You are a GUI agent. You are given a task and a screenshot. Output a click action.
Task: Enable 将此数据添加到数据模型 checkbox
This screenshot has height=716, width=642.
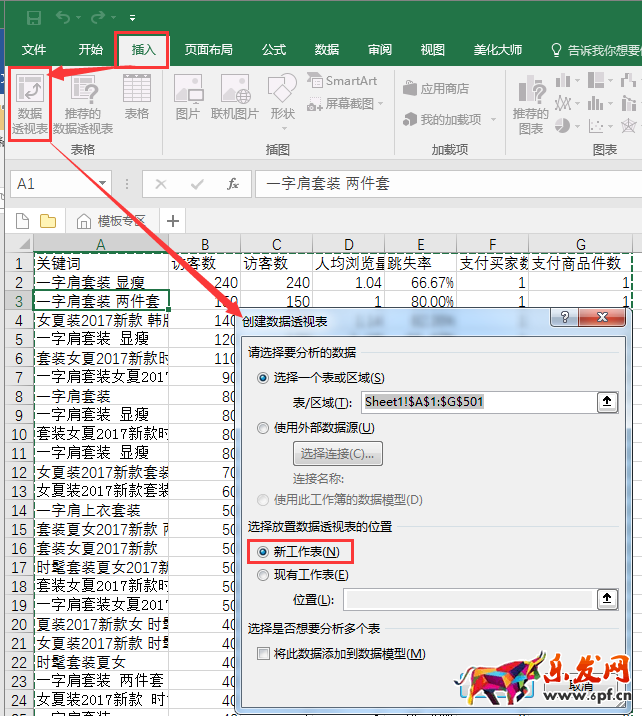pyautogui.click(x=264, y=654)
